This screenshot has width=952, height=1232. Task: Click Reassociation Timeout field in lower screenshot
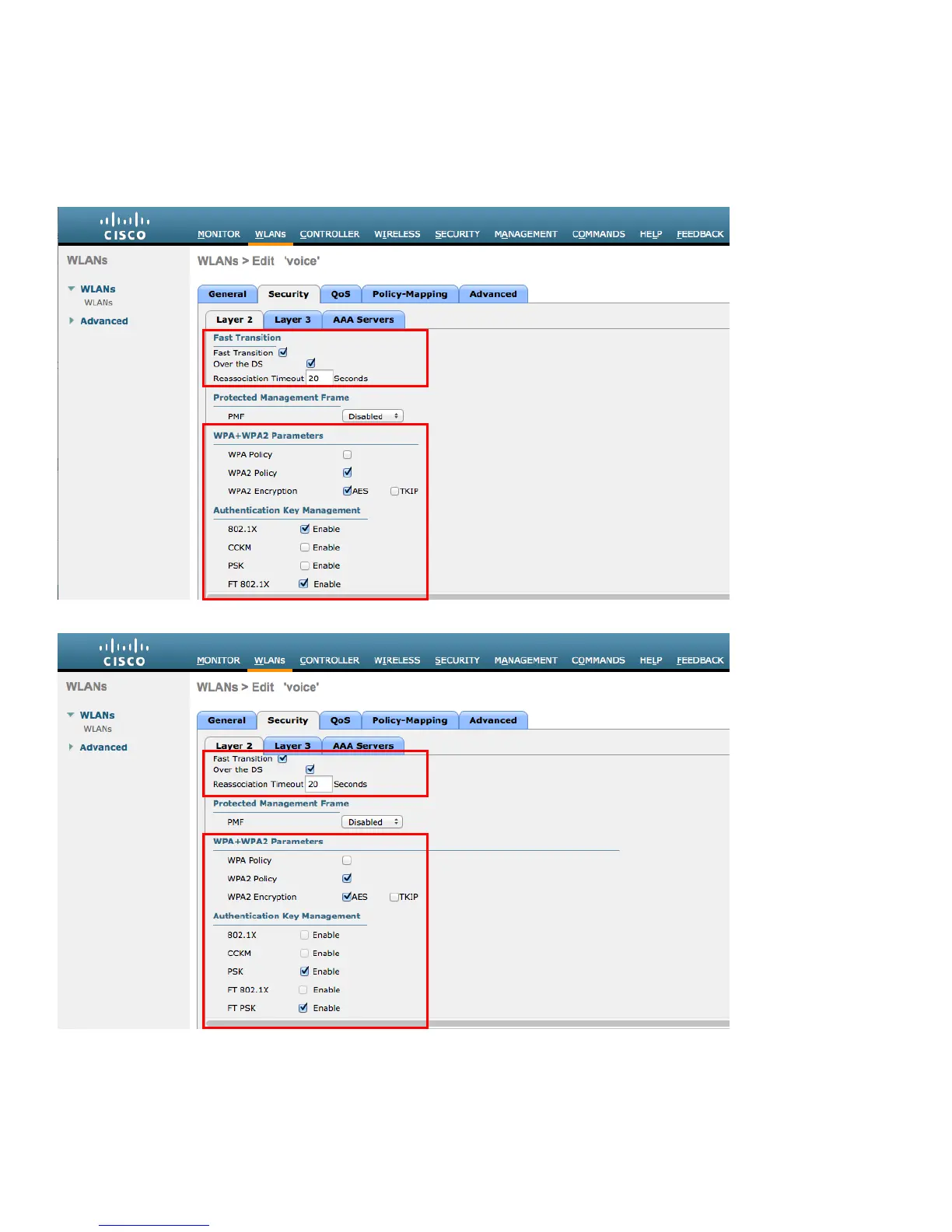coord(318,784)
